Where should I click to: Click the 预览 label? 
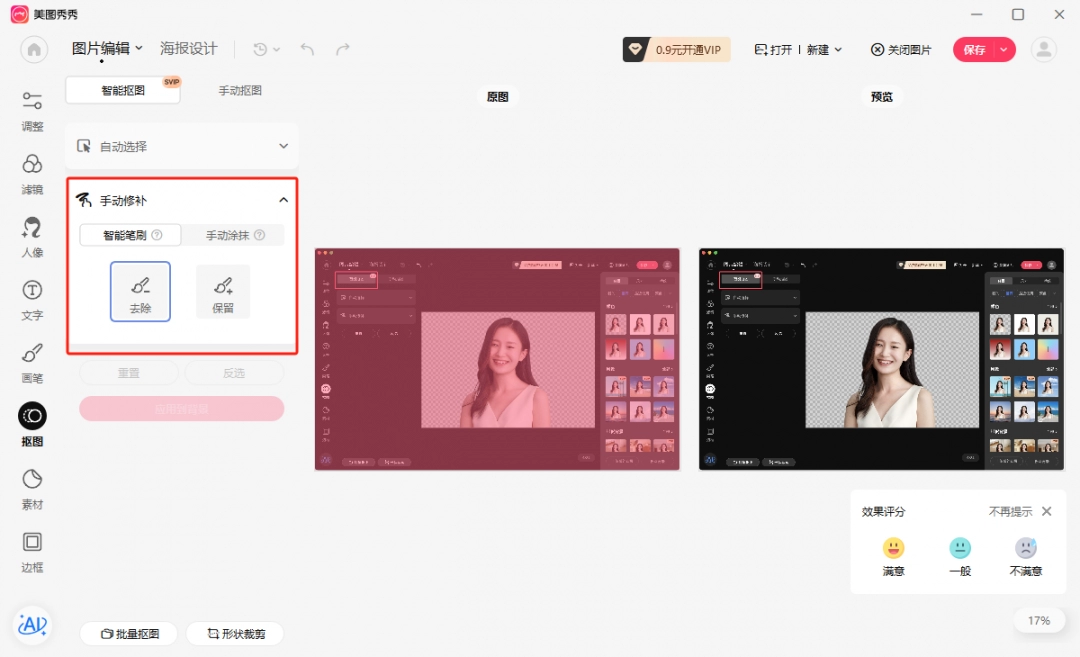[x=882, y=97]
